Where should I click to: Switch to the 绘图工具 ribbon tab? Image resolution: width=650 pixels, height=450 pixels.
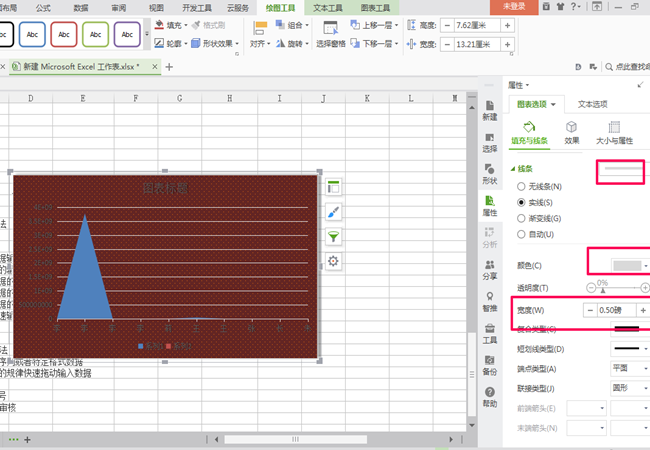tap(280, 8)
